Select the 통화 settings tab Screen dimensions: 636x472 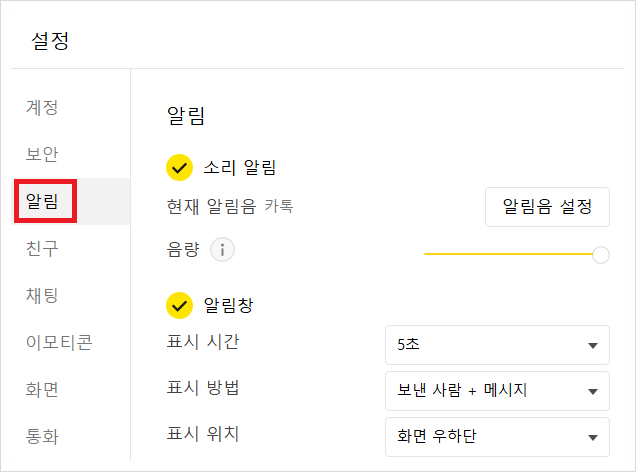pyautogui.click(x=42, y=436)
